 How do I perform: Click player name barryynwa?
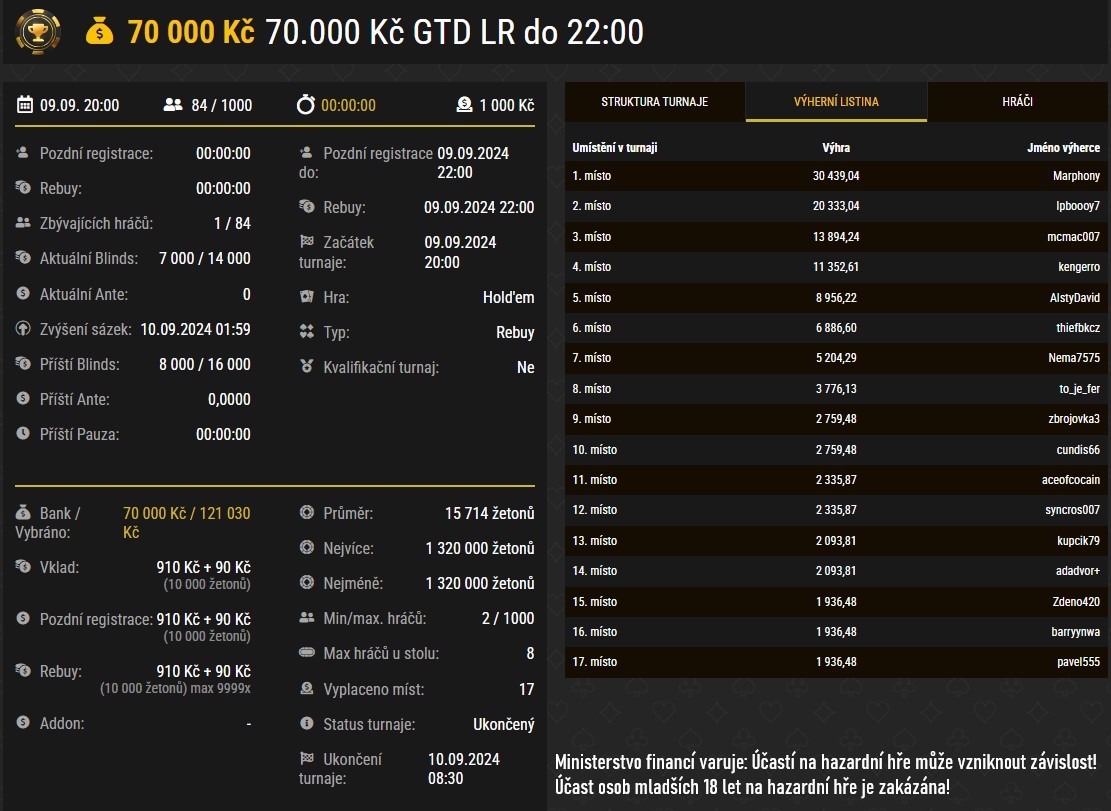pos(1076,631)
